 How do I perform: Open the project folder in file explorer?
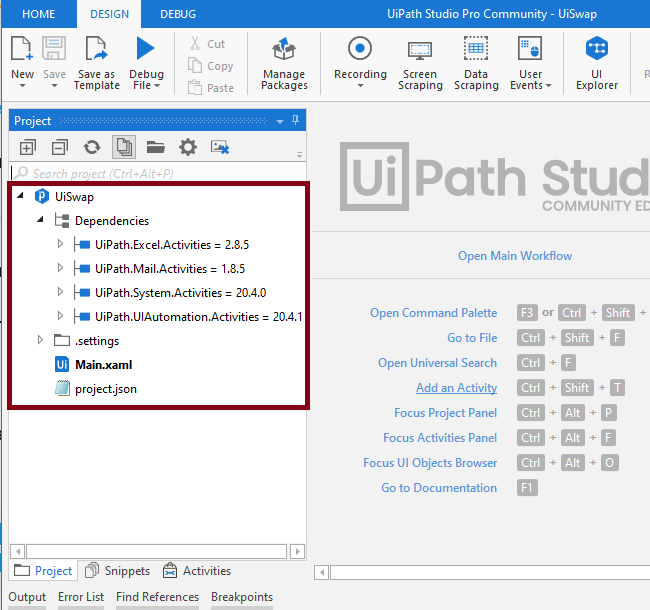[156, 147]
